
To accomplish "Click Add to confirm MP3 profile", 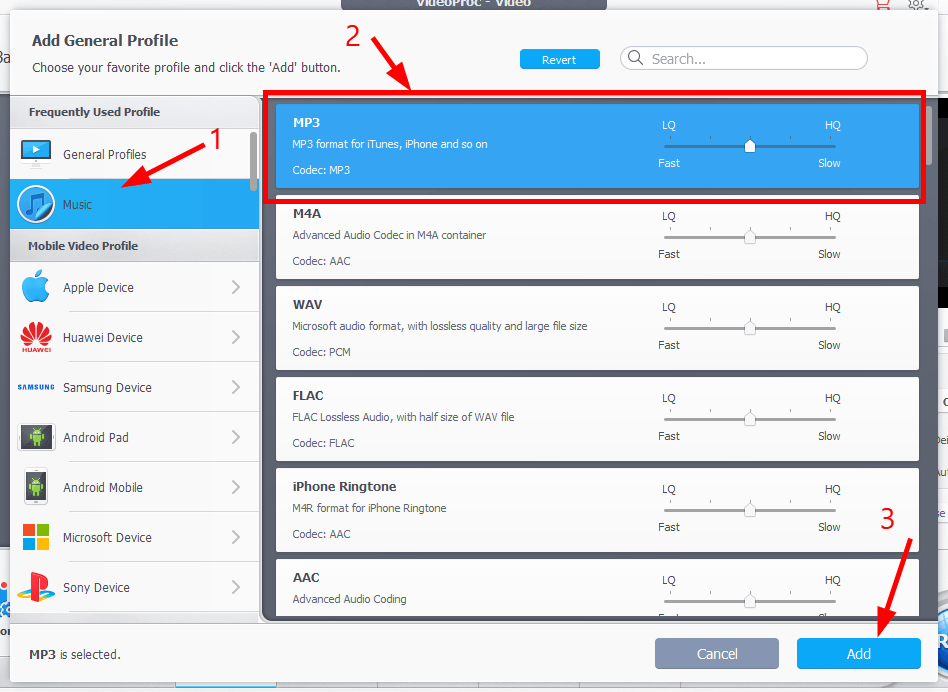I will 858,653.
